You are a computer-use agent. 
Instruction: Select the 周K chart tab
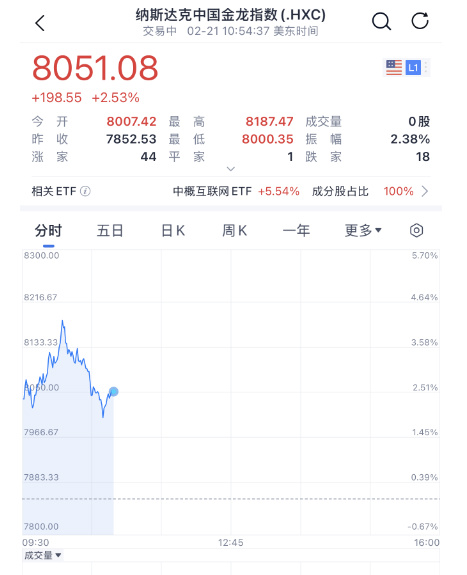pos(234,231)
